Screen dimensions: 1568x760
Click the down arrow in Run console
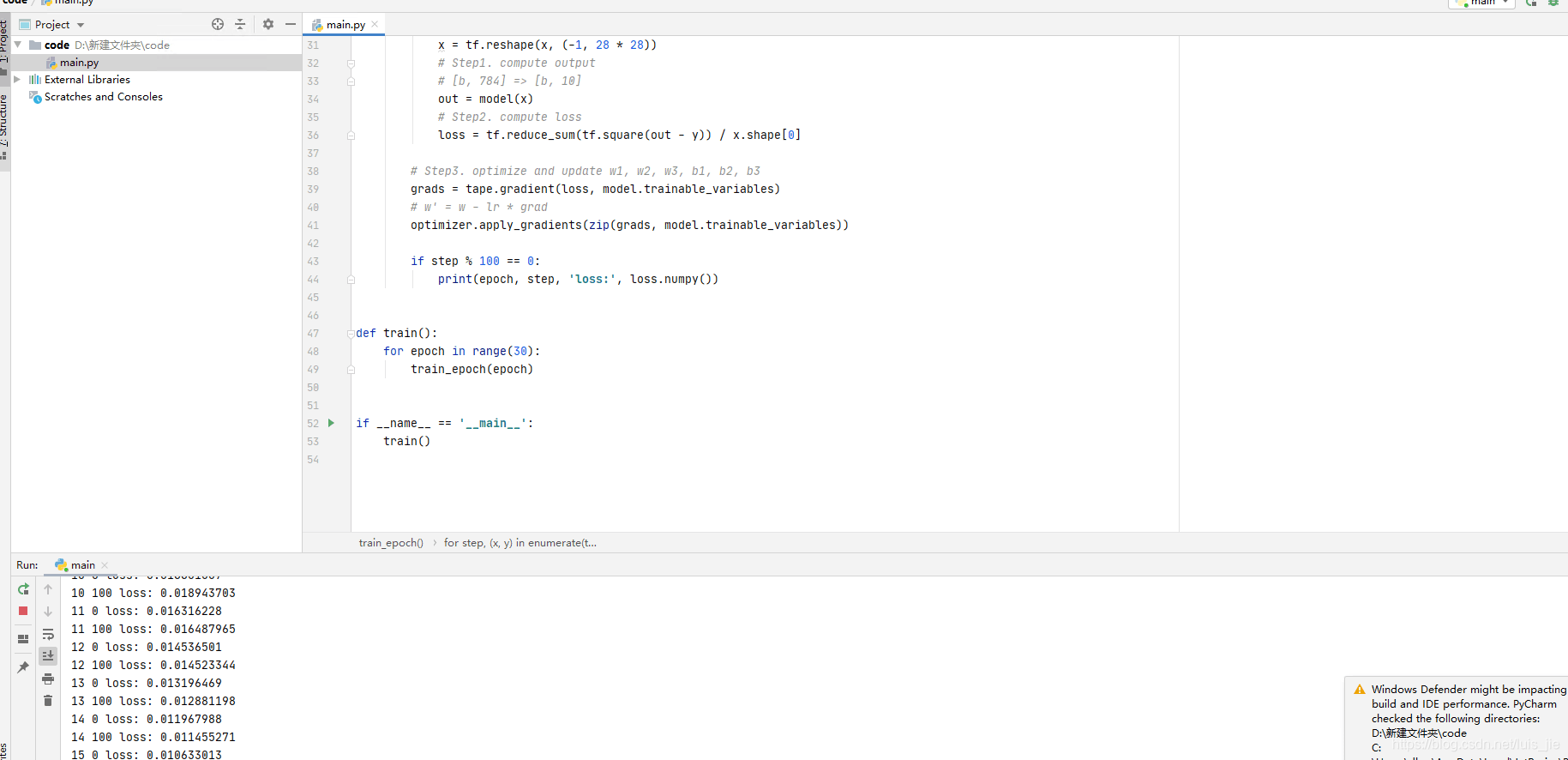pyautogui.click(x=48, y=612)
